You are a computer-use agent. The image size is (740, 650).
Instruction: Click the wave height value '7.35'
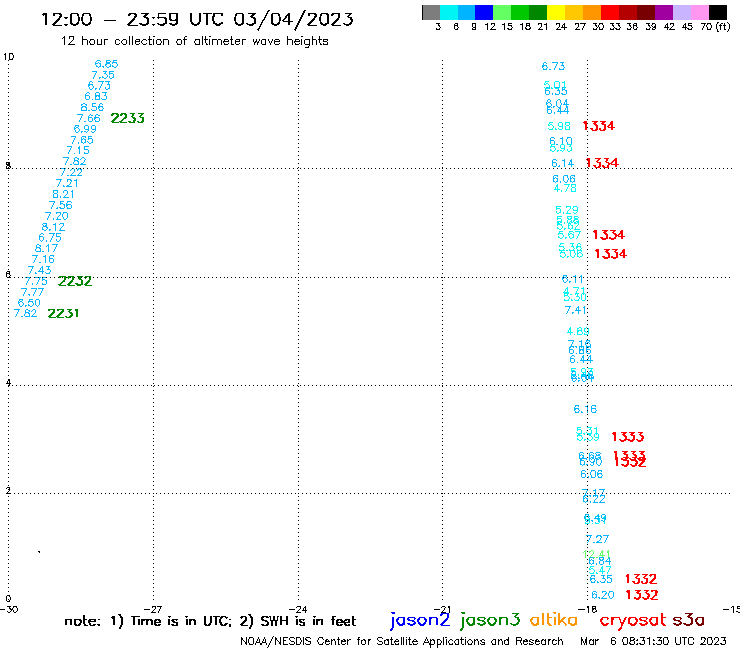coord(103,75)
